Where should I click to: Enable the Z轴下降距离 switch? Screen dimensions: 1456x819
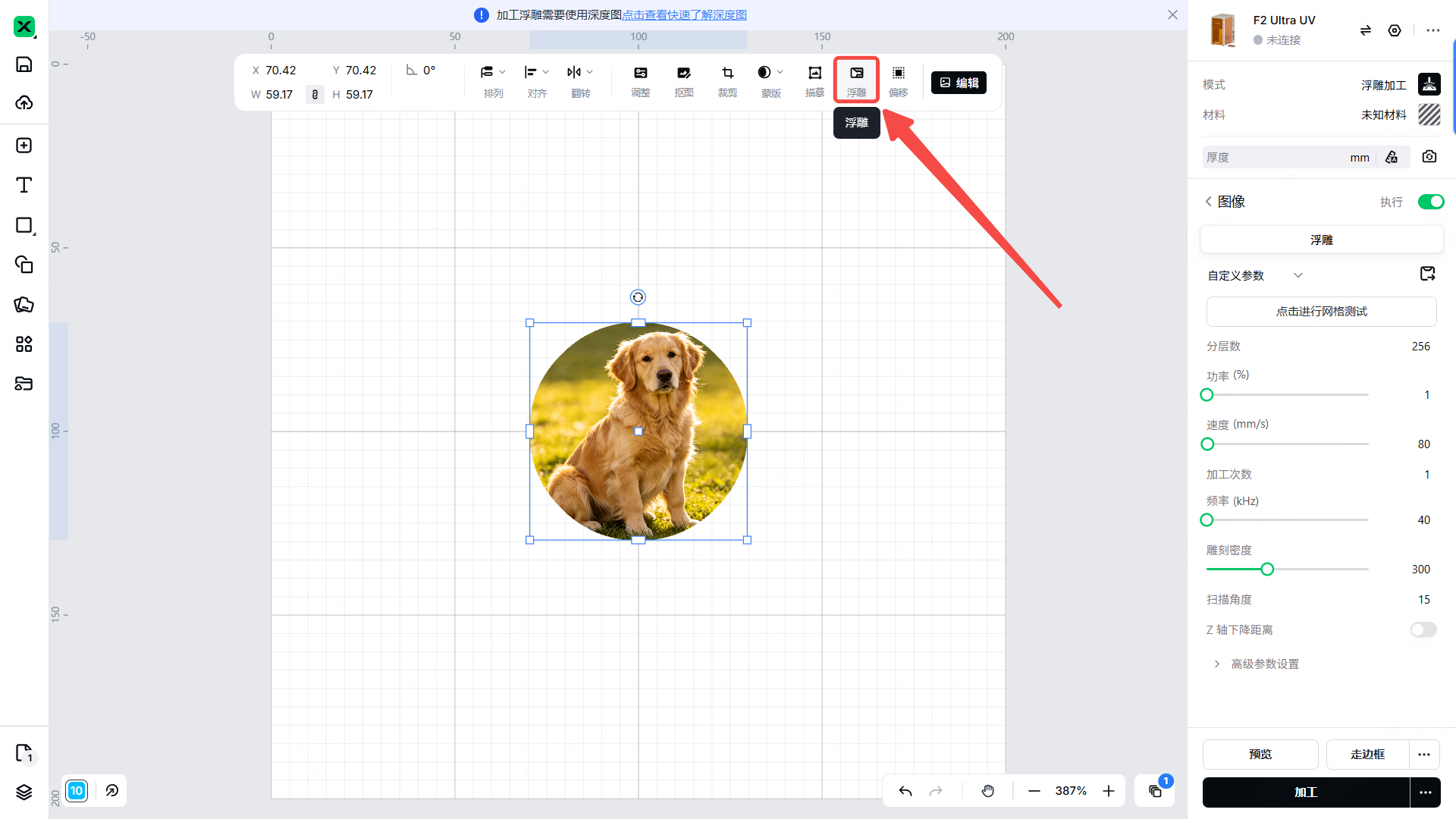tap(1423, 629)
